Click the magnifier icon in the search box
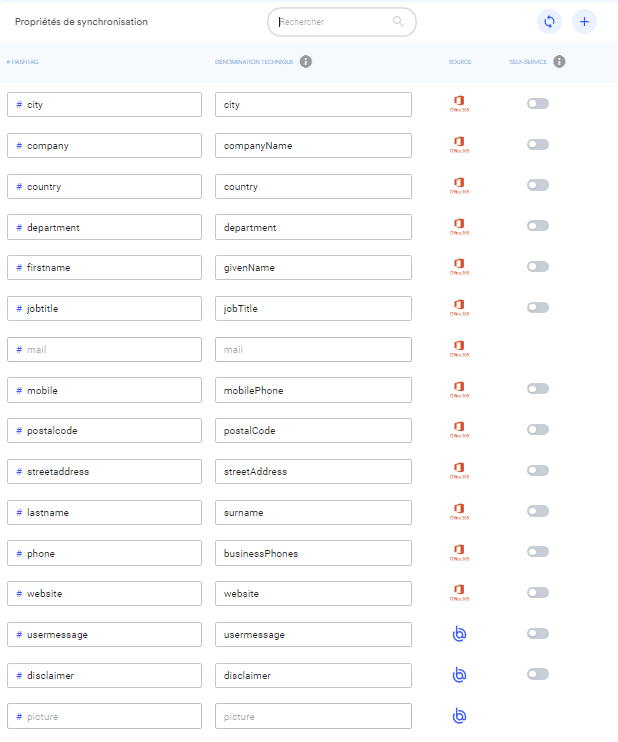The width and height of the screenshot is (618, 742). click(x=398, y=21)
